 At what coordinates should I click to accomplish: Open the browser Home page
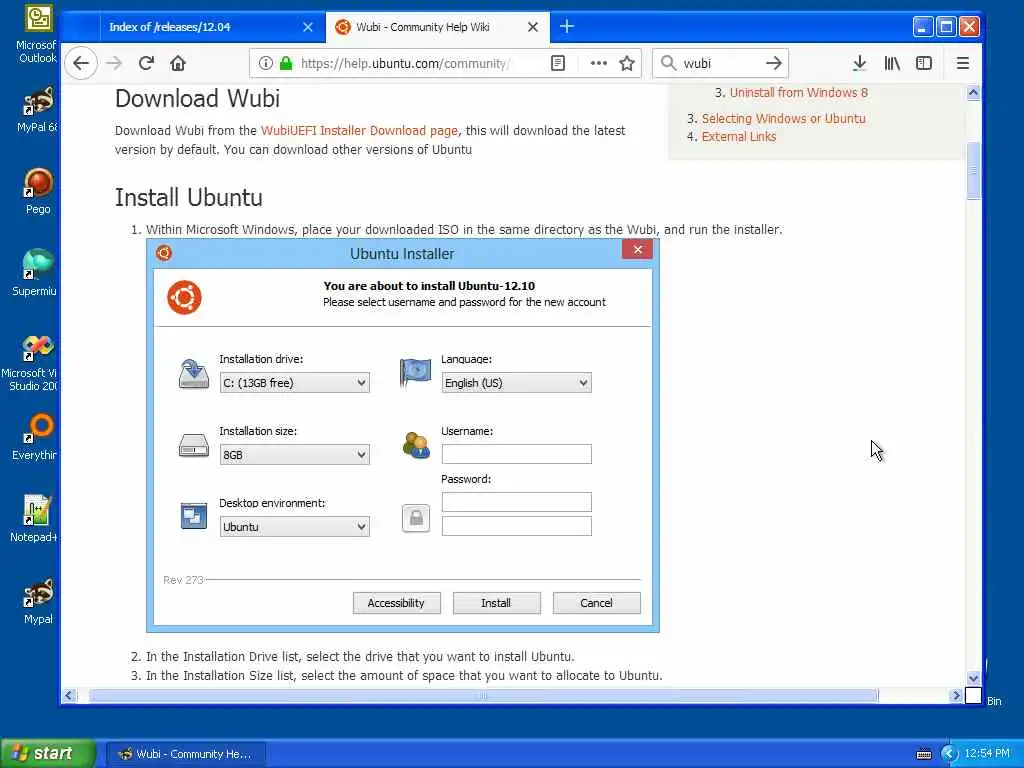coord(178,63)
